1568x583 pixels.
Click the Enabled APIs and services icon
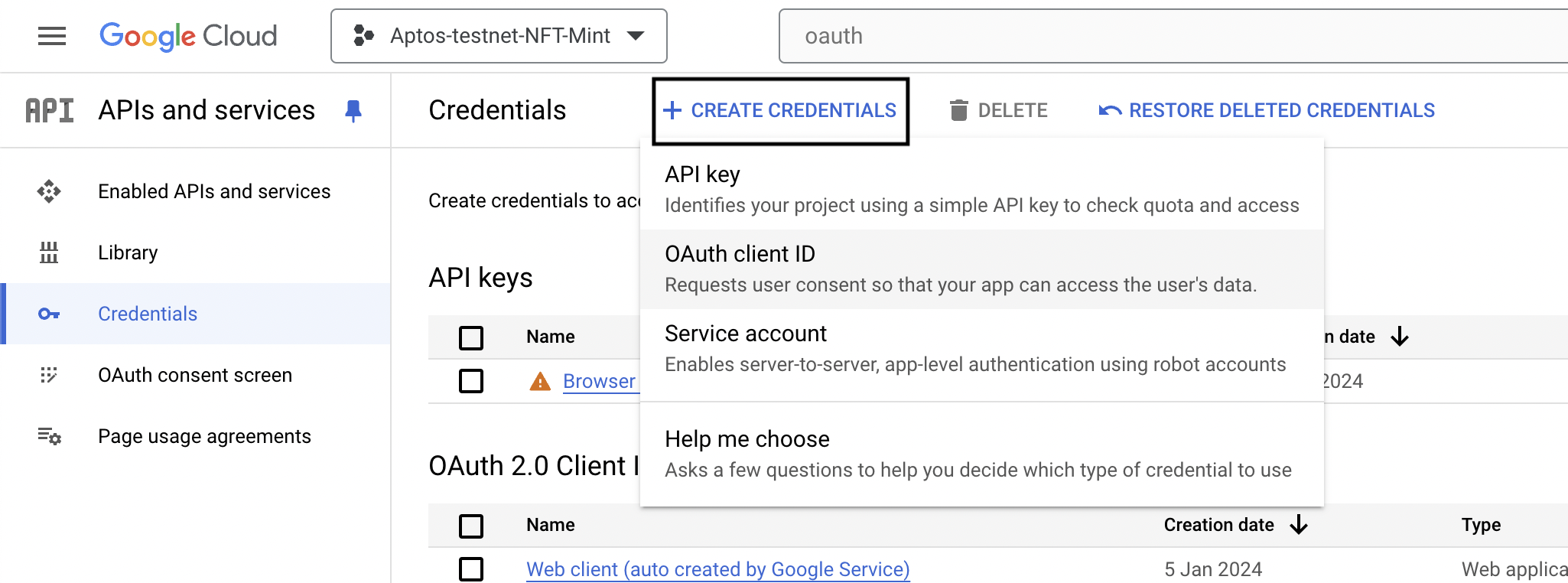[x=49, y=191]
